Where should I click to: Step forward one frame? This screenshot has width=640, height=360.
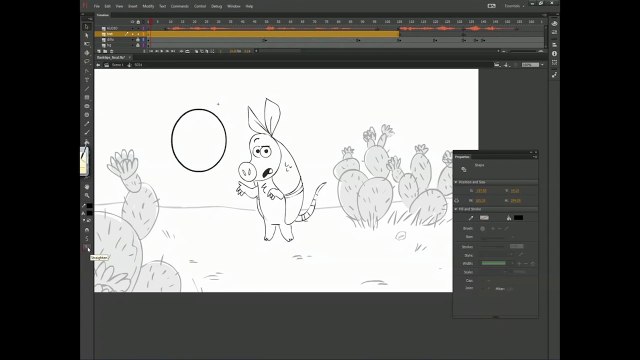(x=167, y=51)
